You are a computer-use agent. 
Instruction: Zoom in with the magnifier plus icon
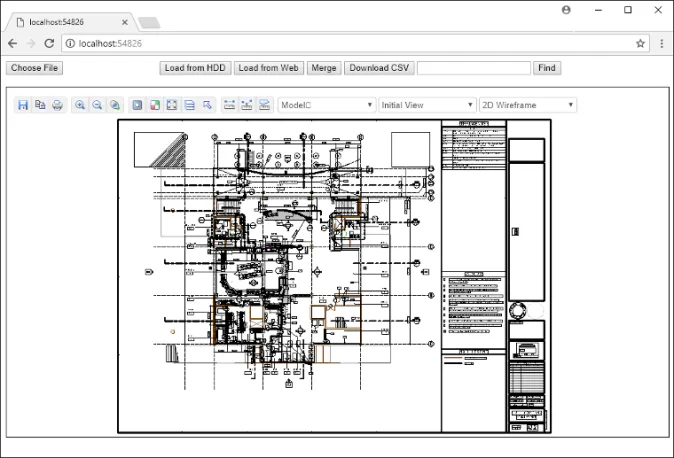pyautogui.click(x=80, y=105)
